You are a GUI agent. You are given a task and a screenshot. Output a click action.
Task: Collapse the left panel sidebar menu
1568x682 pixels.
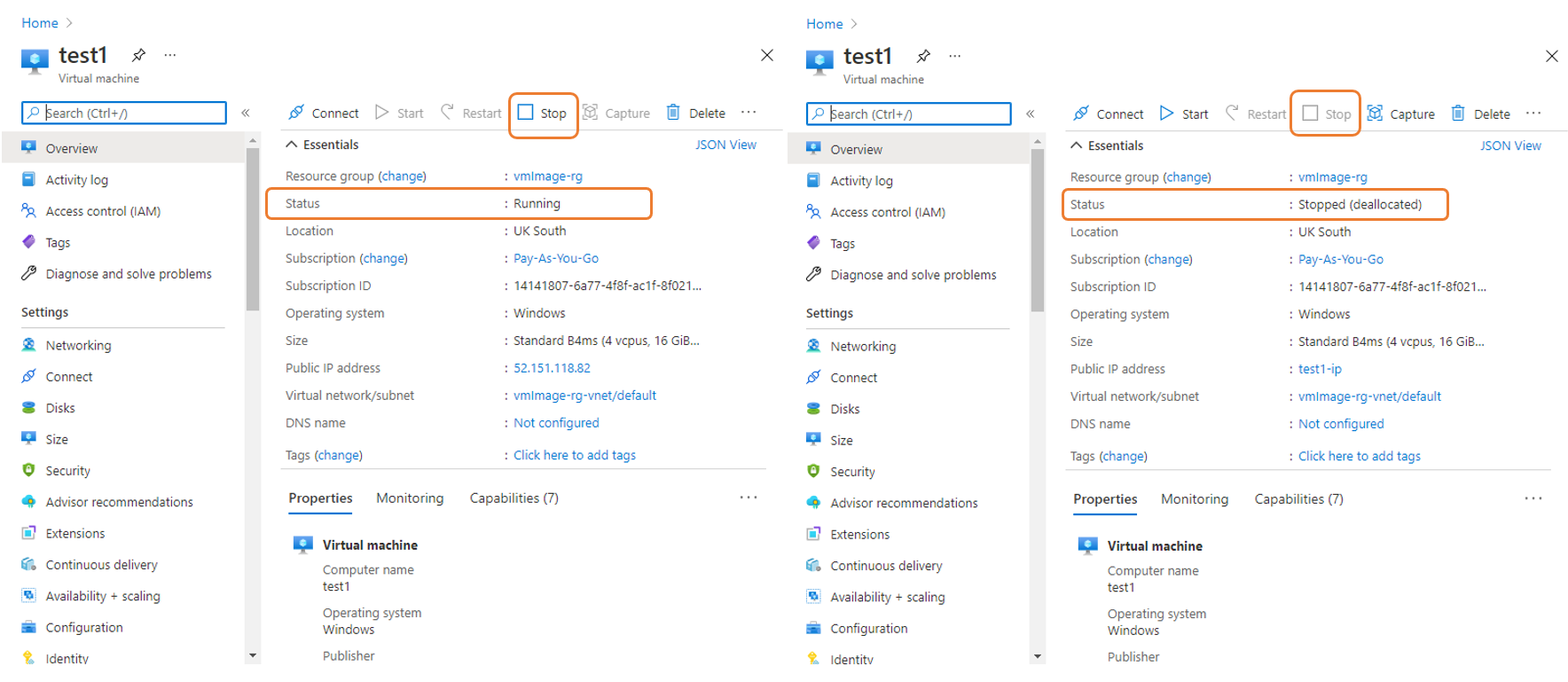pos(246,113)
